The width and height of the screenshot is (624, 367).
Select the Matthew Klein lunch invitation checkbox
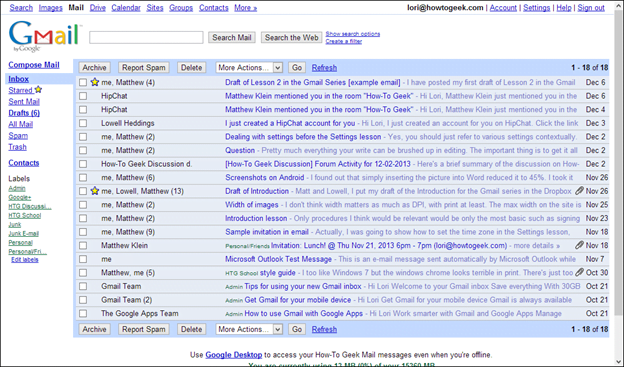coord(83,246)
